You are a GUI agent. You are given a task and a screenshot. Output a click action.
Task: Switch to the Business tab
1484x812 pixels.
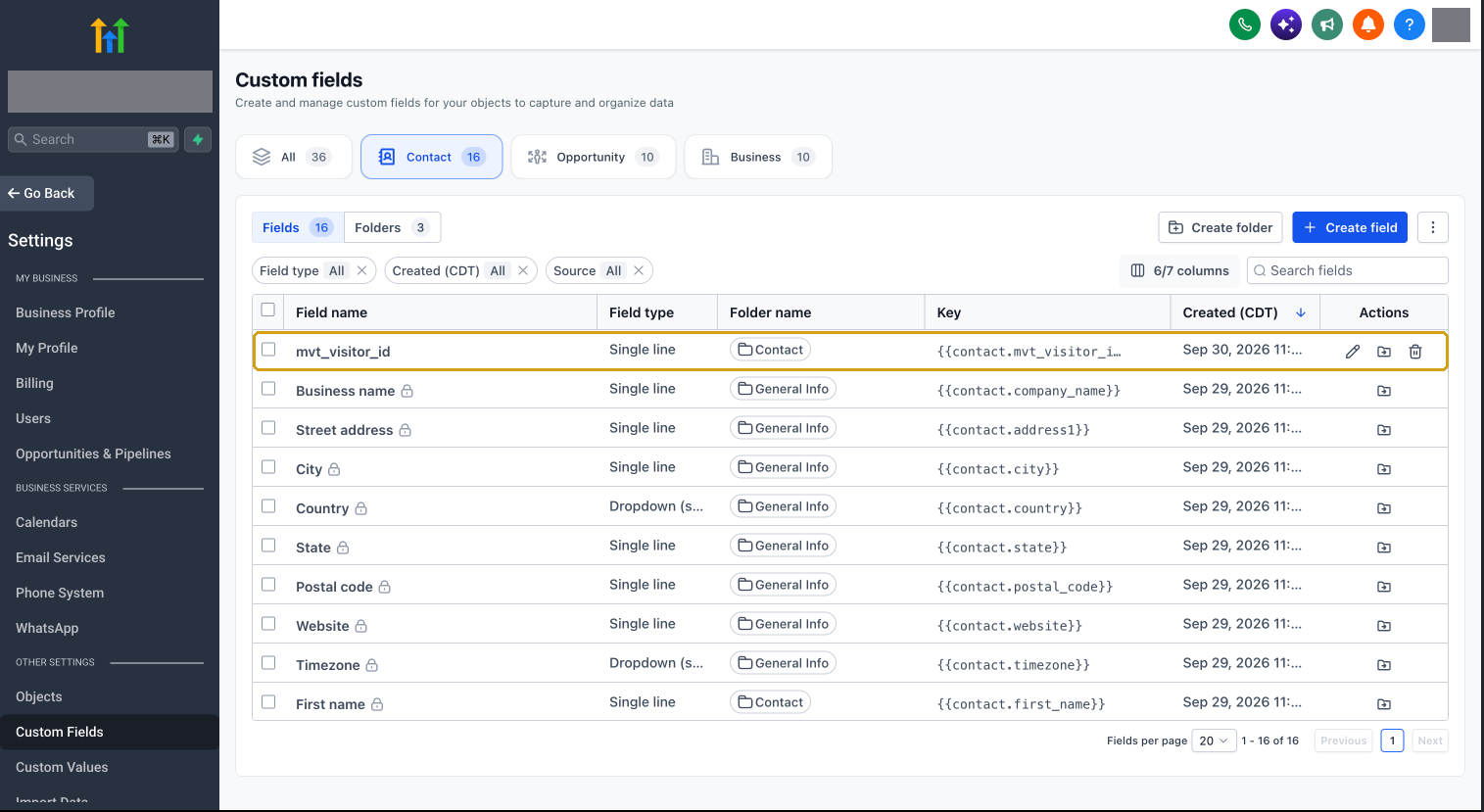(x=758, y=157)
